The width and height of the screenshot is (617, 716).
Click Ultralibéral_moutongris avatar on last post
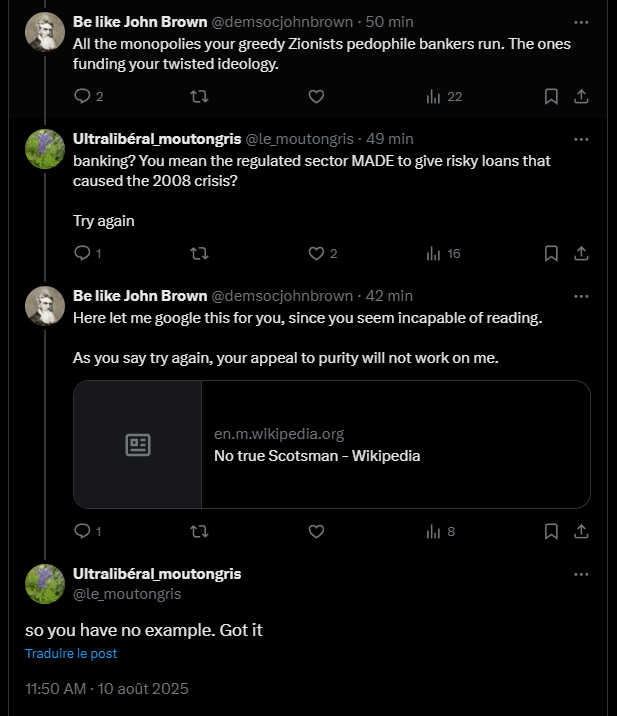coord(45,584)
